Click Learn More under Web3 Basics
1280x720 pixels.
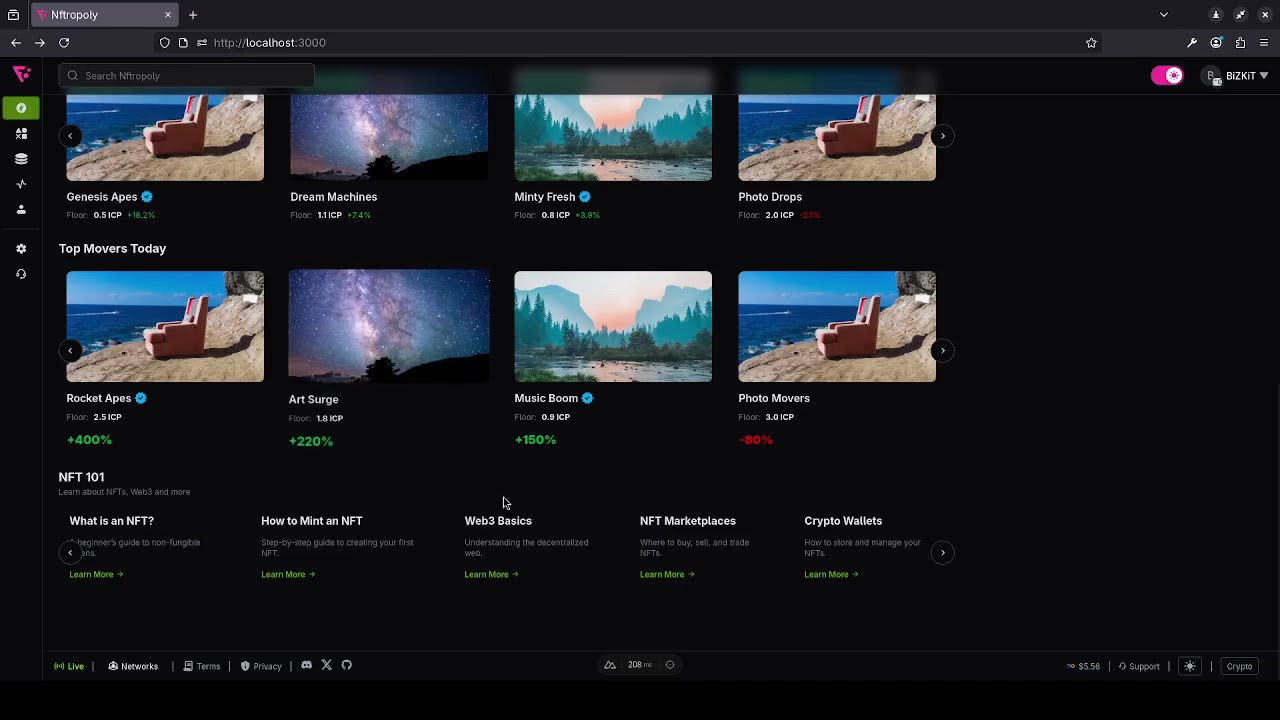(491, 575)
